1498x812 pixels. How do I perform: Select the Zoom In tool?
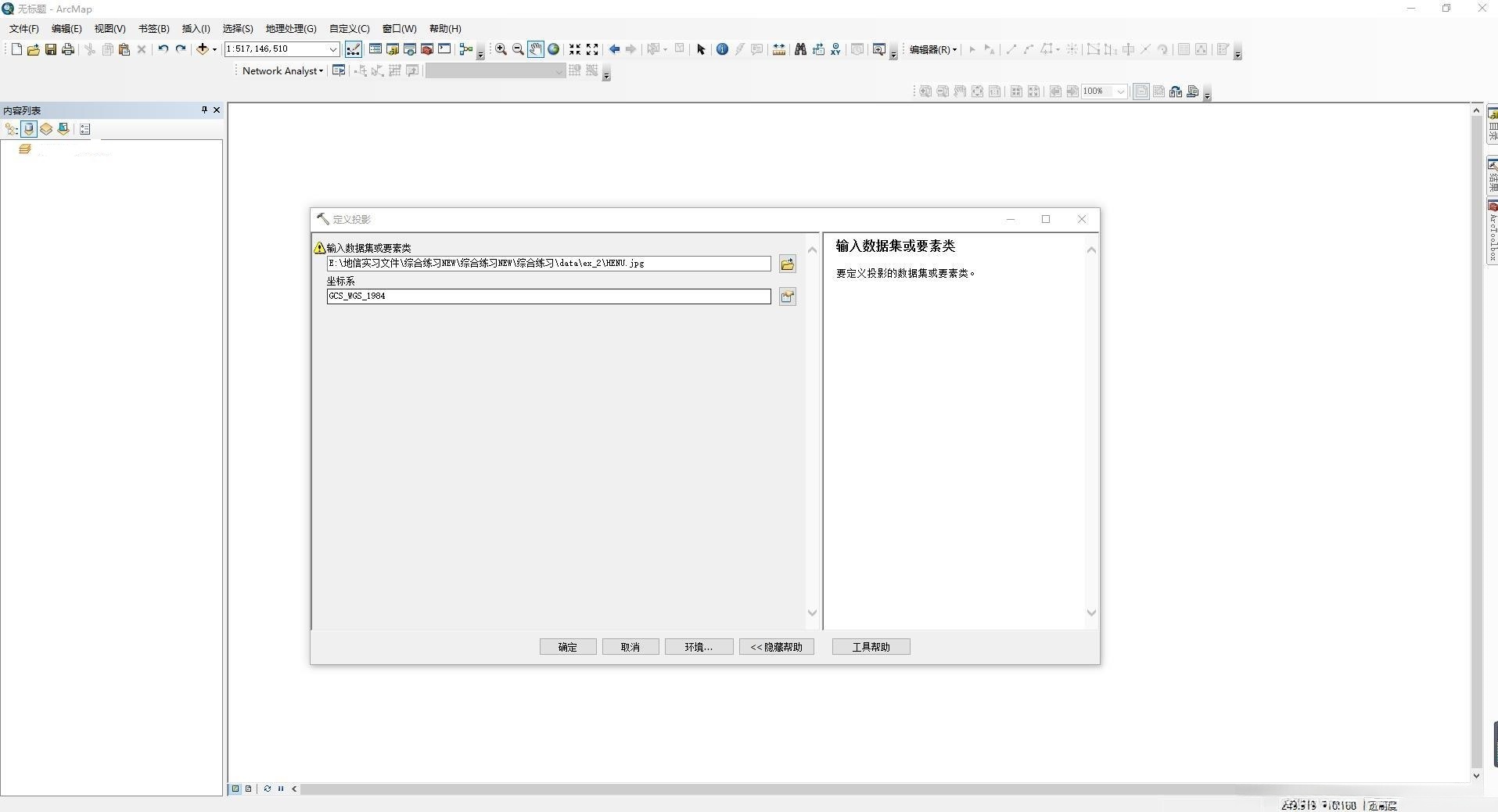tap(501, 49)
